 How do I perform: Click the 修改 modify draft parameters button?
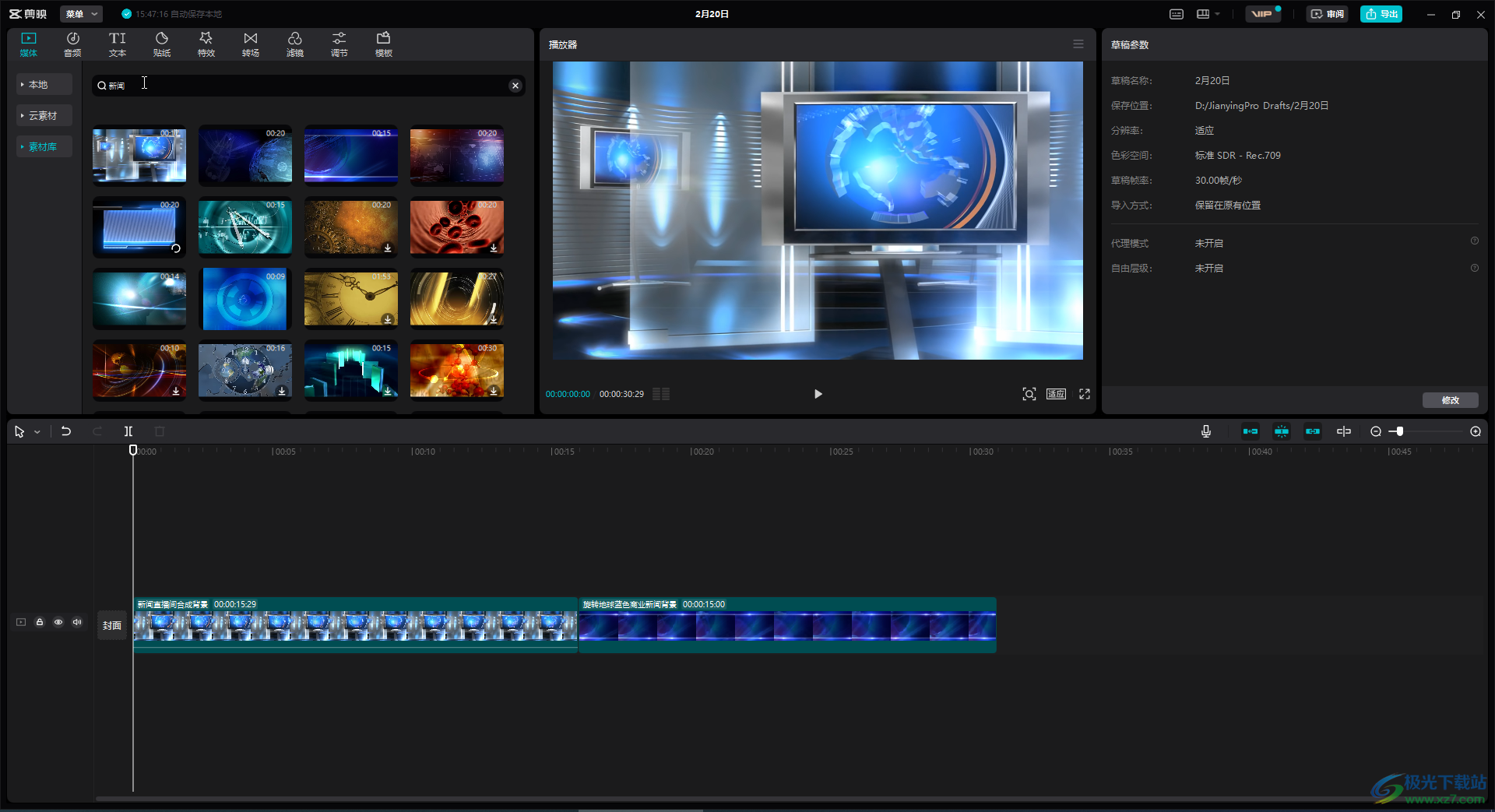[1451, 400]
